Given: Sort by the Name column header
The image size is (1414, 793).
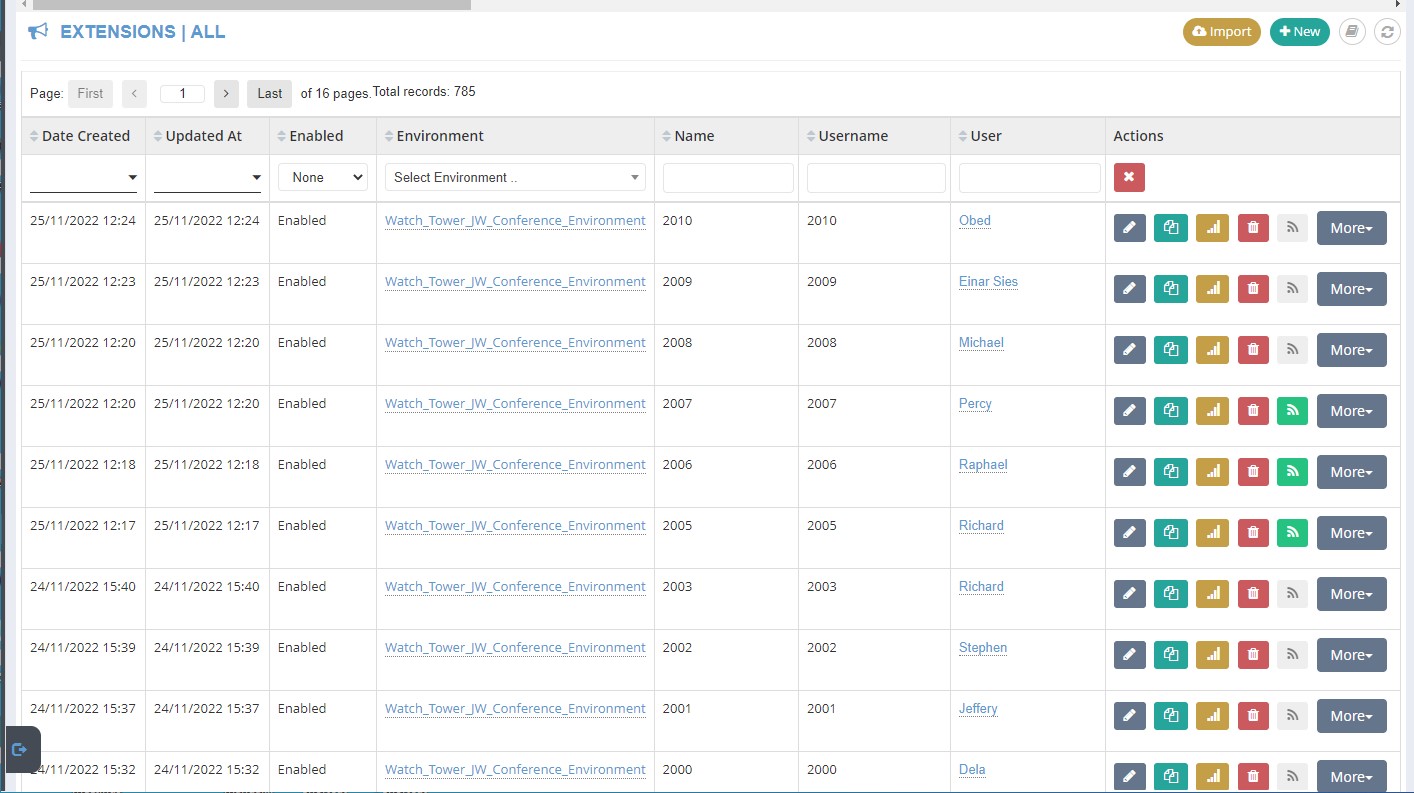Looking at the screenshot, I should 694,136.
